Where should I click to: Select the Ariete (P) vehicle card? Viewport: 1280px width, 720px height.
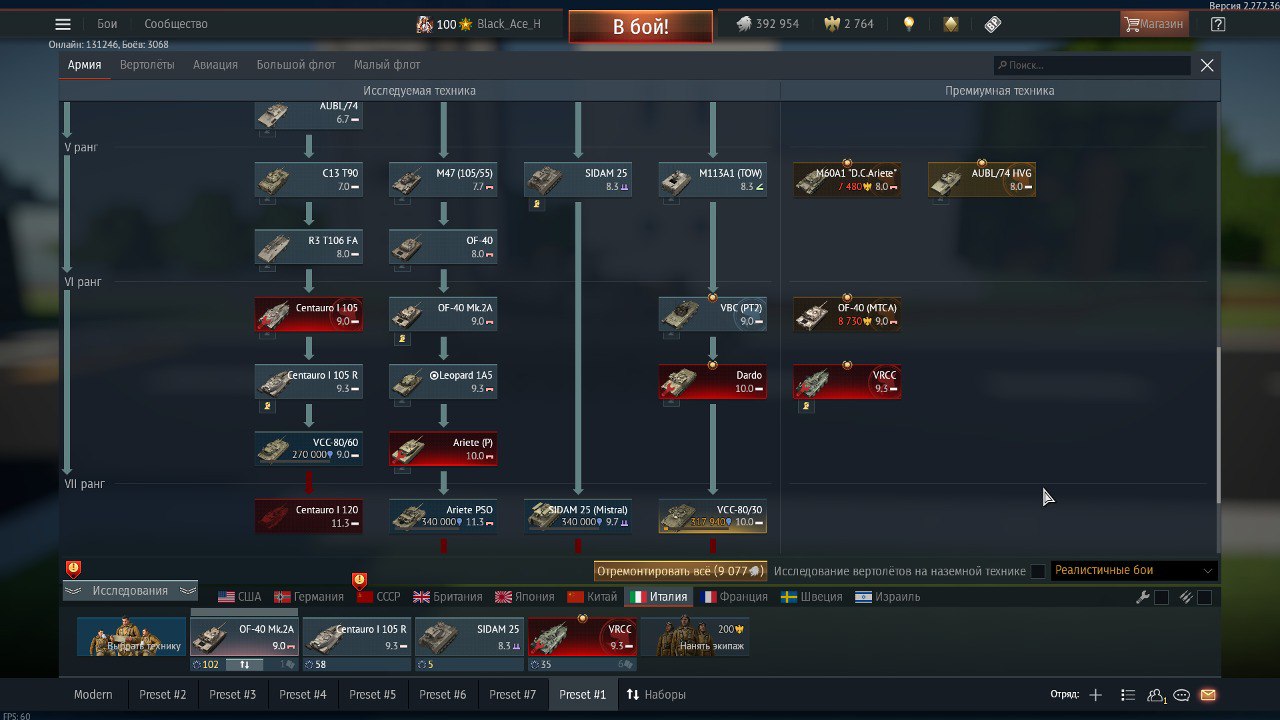(x=443, y=449)
